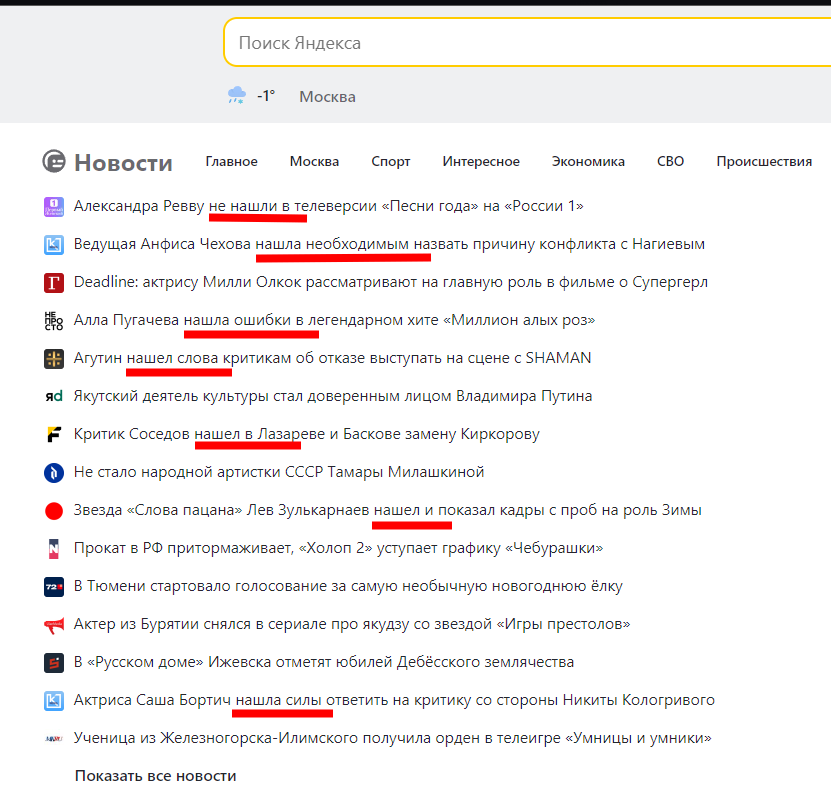The height and width of the screenshot is (806, 831).
Task: Open Deadline headline about Милли Олкок Супергерл
Action: 391,282
